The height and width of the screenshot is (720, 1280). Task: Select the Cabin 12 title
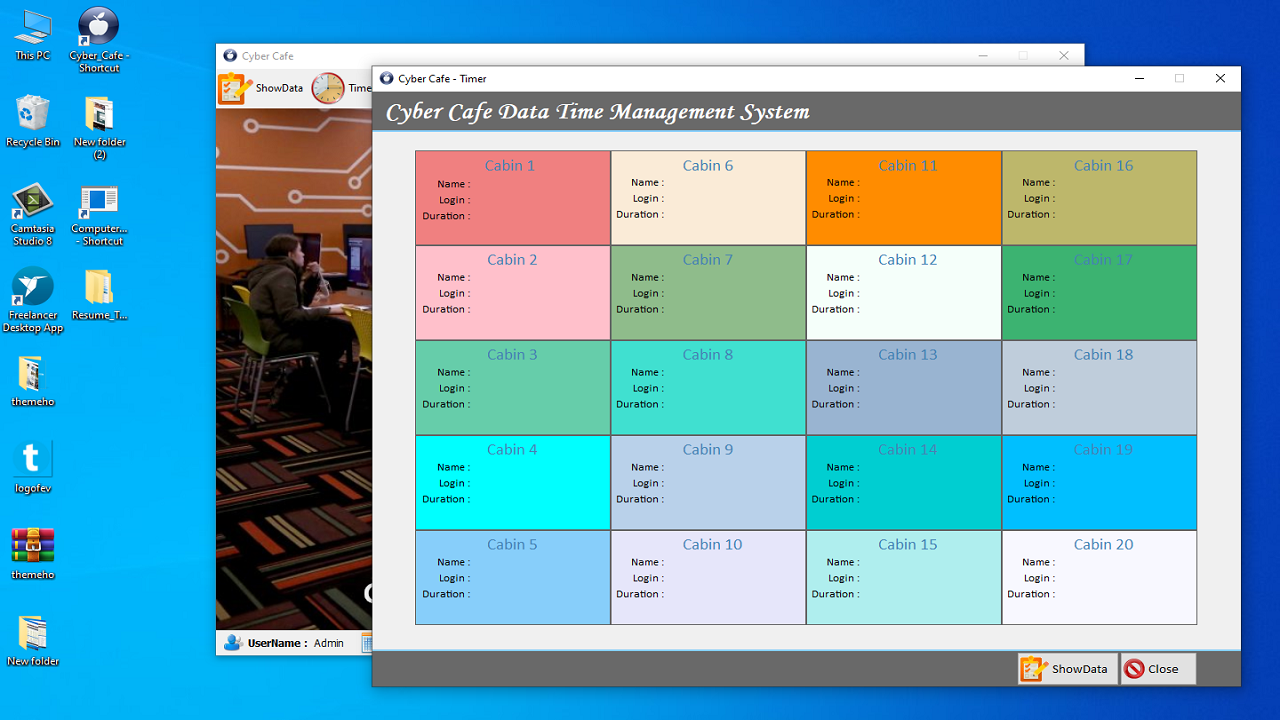coord(908,260)
